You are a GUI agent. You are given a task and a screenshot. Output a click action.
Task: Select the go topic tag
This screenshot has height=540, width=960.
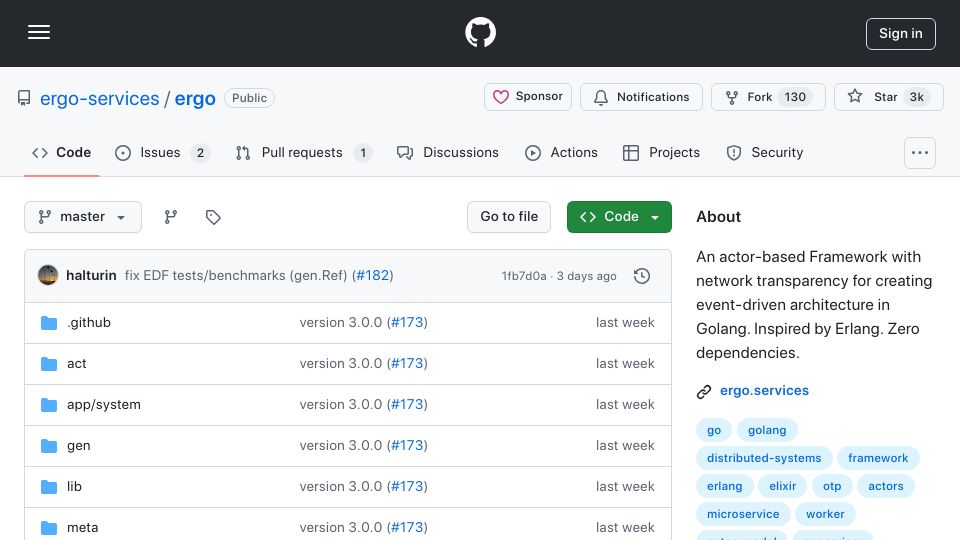pos(714,430)
